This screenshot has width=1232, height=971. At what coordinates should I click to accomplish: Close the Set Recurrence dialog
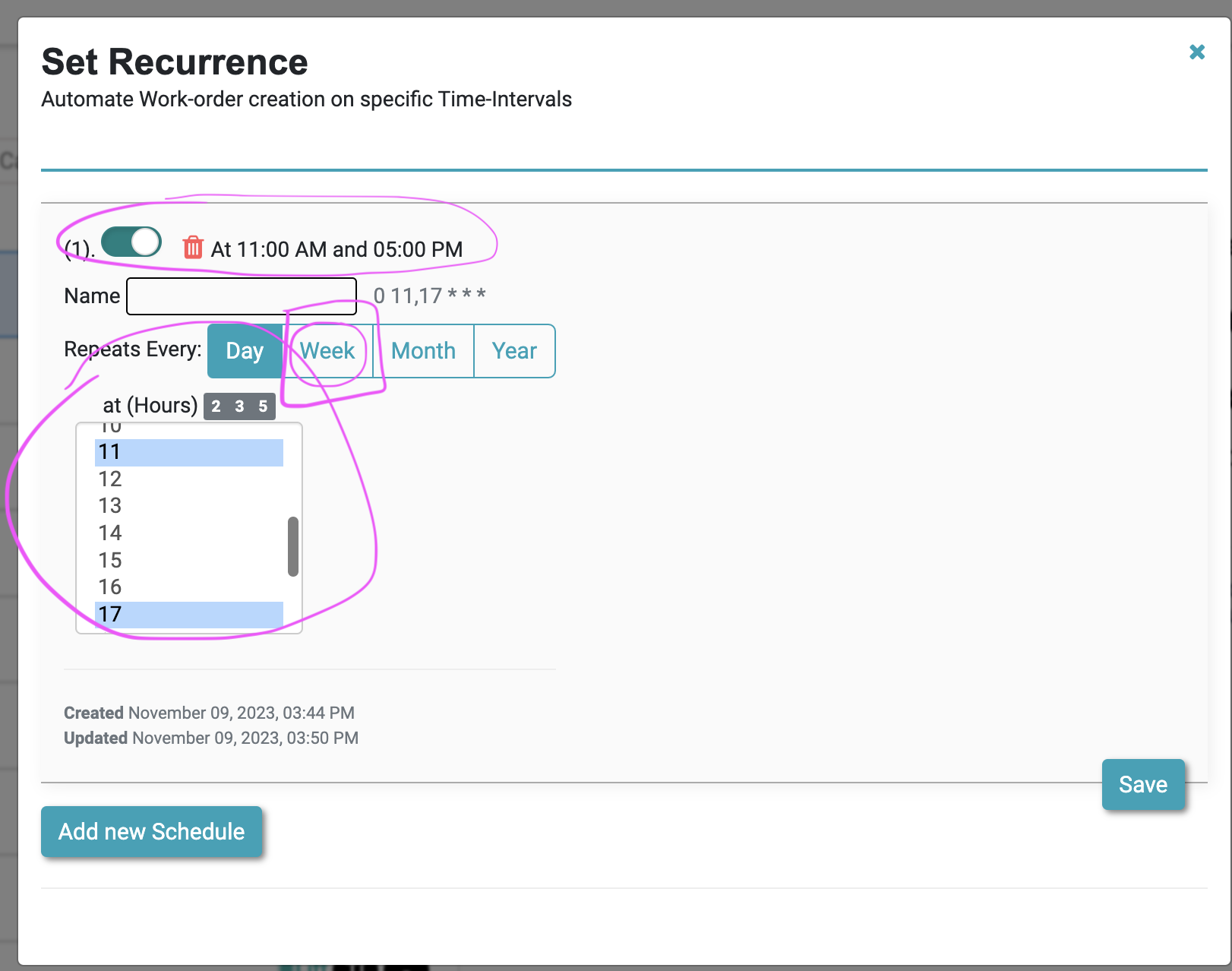1197,52
